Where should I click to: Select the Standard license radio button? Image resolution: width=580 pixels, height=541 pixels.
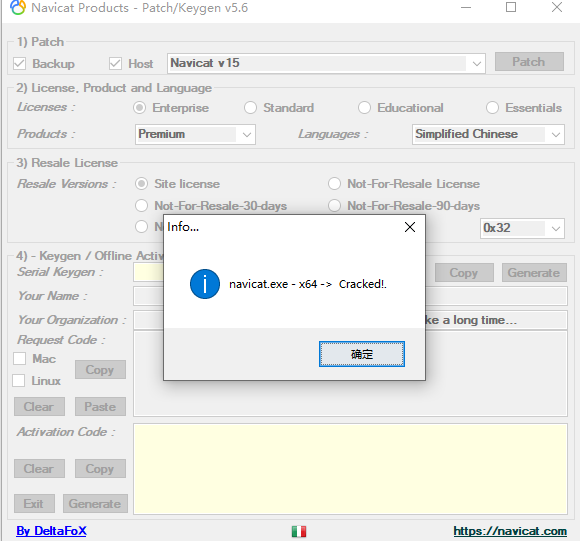[x=250, y=108]
